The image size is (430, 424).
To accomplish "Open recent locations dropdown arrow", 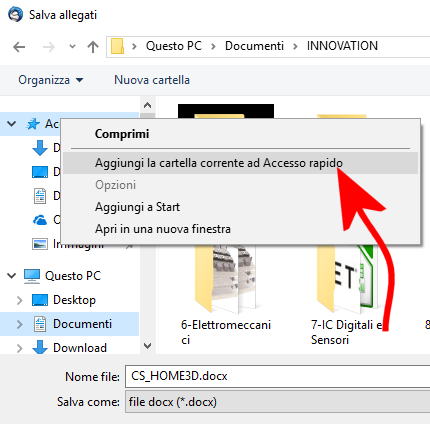I will coord(72,47).
